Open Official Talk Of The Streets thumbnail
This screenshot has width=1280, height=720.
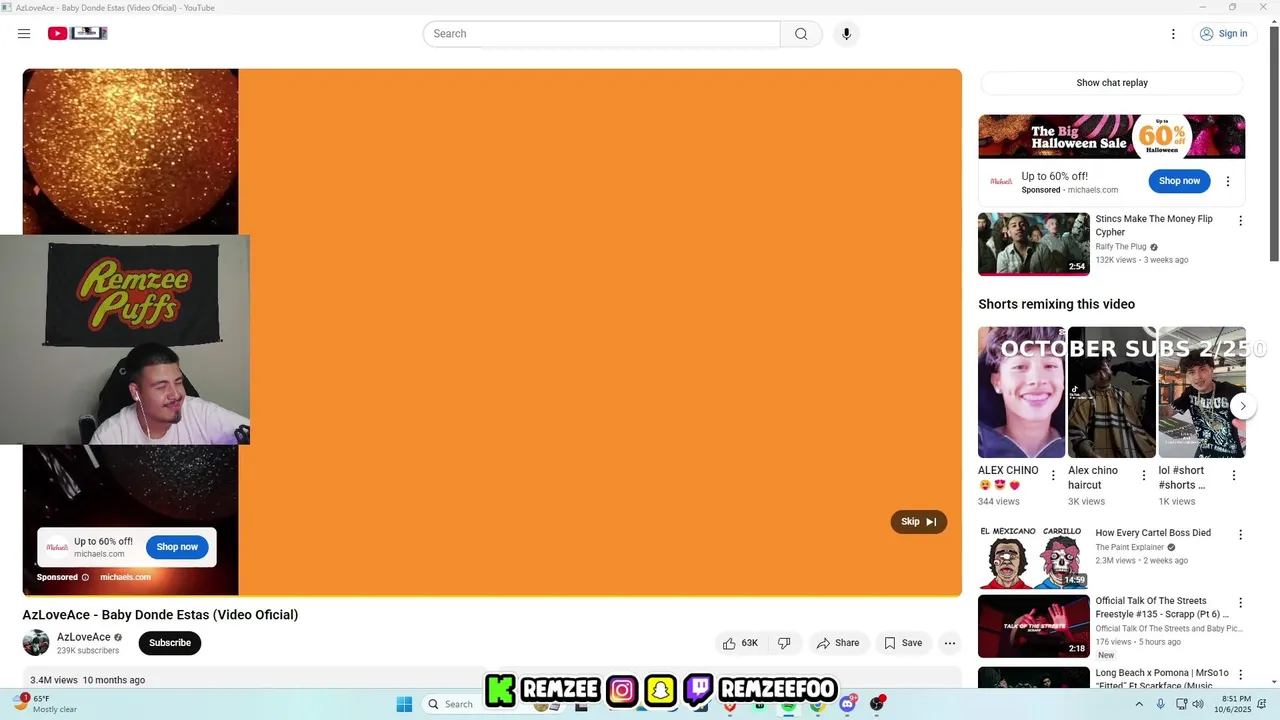pyautogui.click(x=1034, y=626)
